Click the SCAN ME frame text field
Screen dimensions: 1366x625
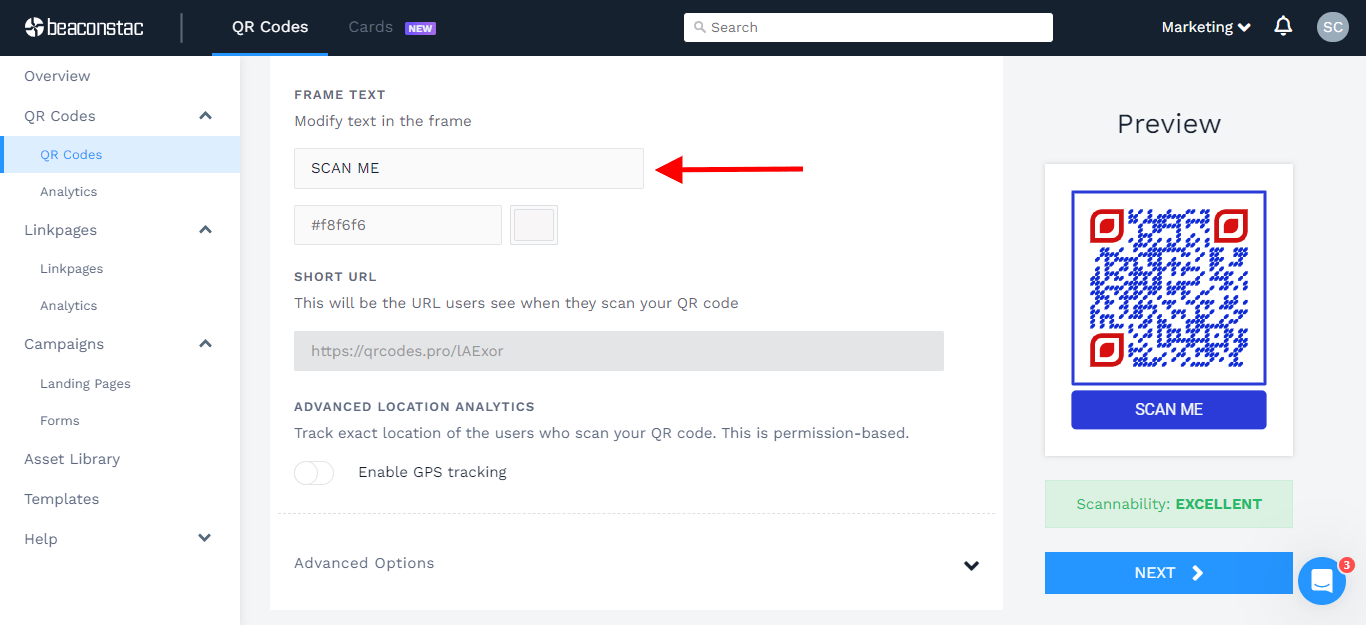(469, 168)
